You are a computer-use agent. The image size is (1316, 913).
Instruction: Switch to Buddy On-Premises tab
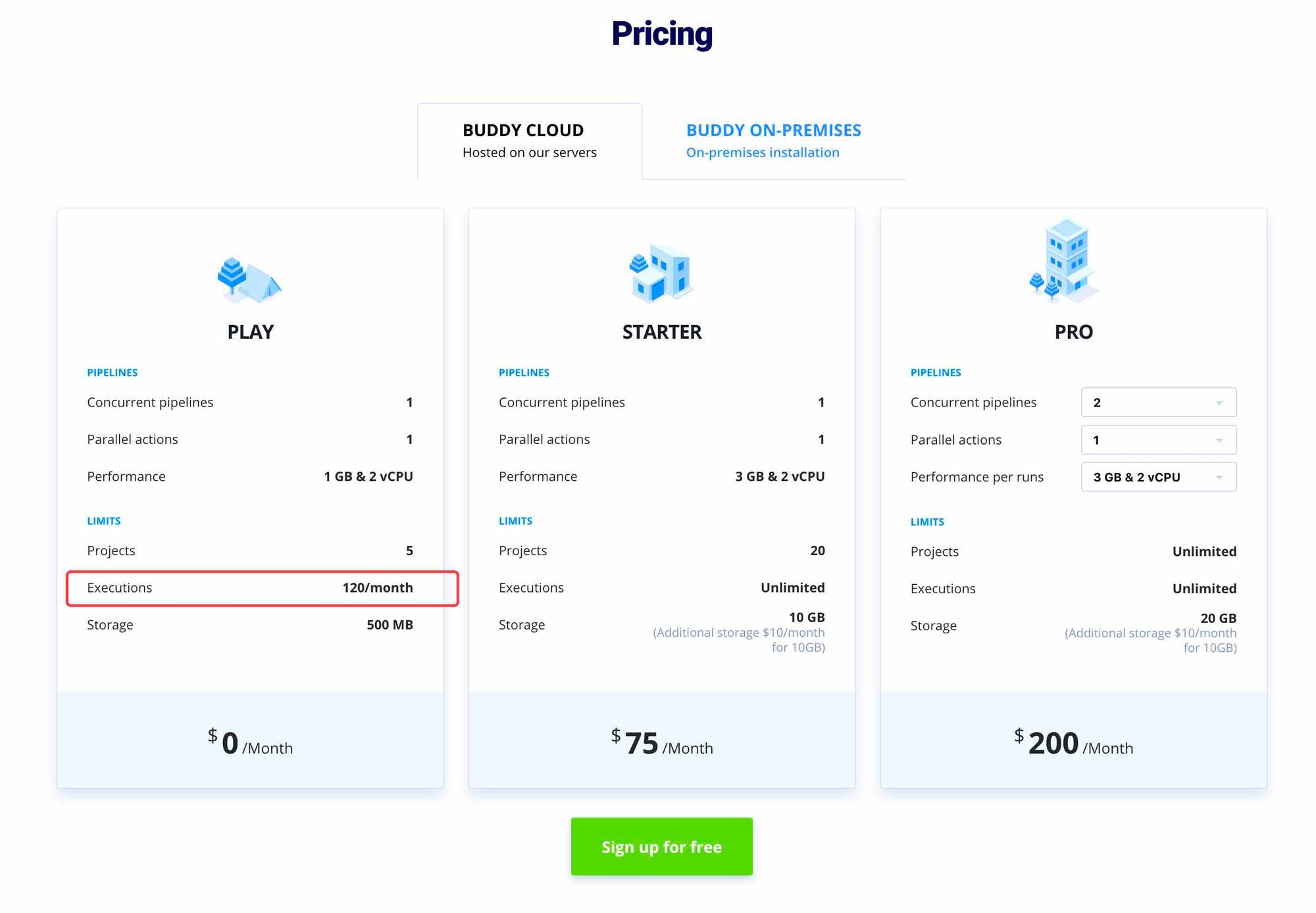773,141
